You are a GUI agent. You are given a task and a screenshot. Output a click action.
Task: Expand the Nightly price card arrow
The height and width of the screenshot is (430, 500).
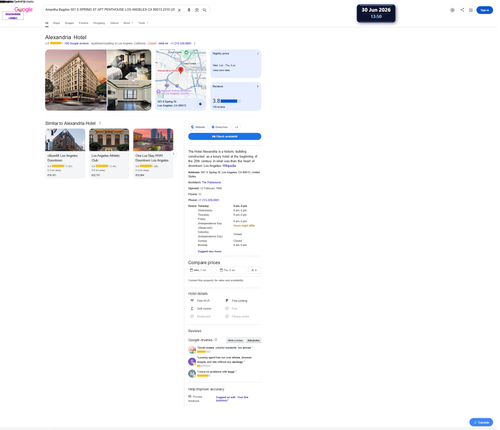point(258,54)
